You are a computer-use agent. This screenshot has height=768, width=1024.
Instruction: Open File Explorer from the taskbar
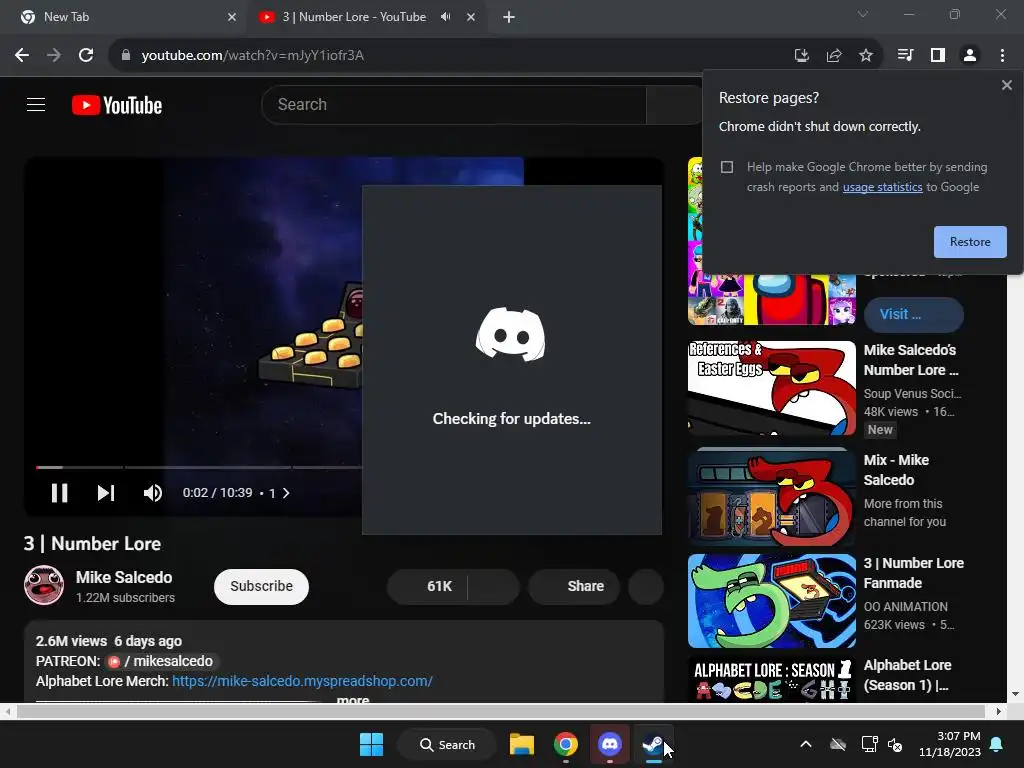(522, 744)
